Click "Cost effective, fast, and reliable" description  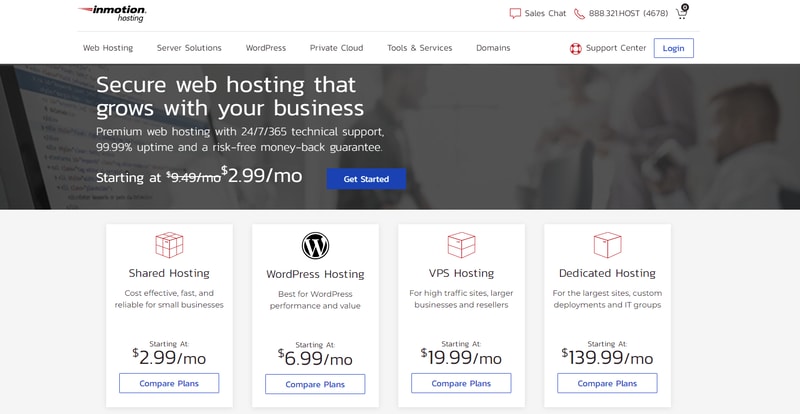point(169,299)
